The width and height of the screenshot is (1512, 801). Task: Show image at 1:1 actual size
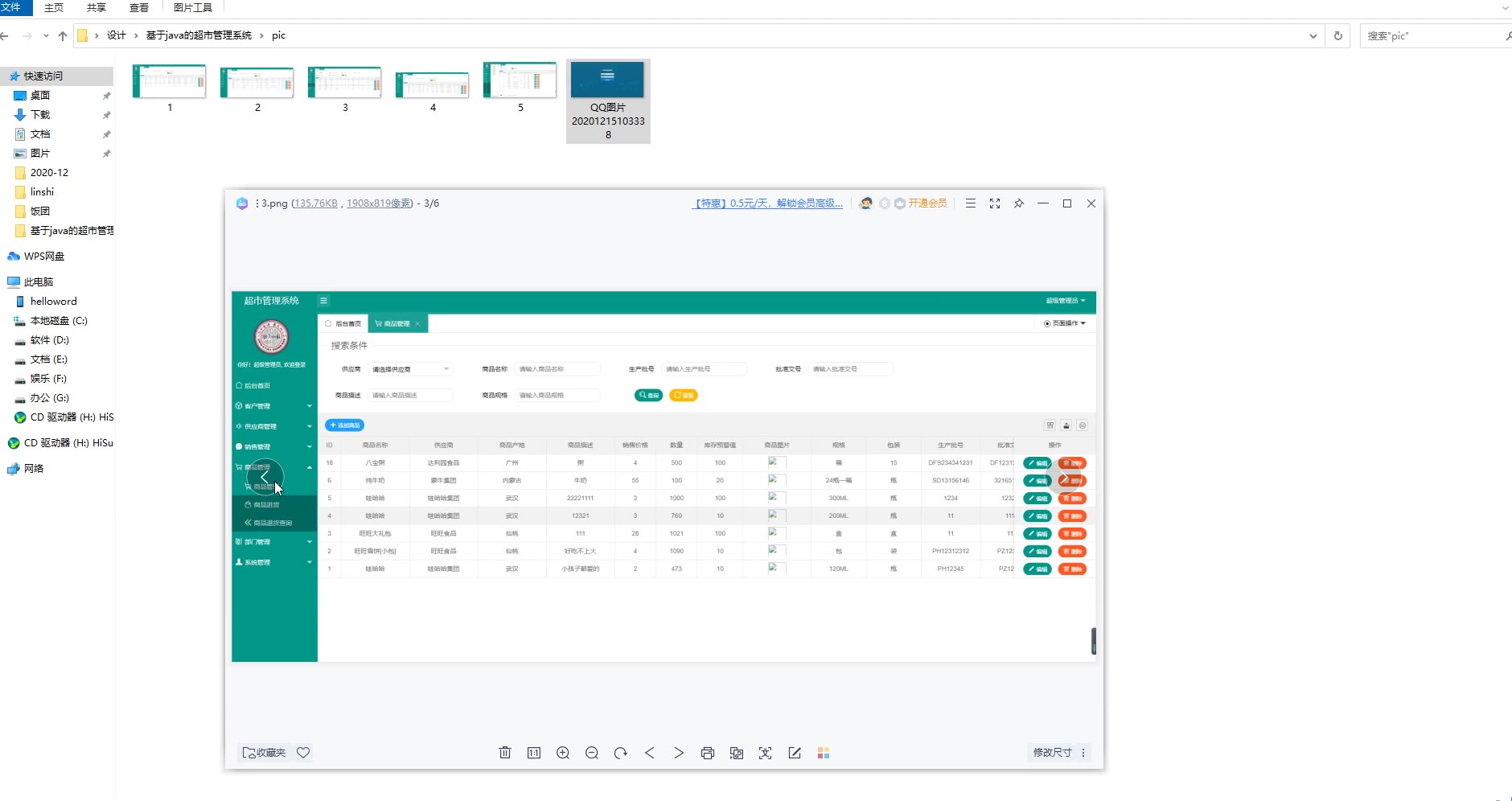point(534,753)
